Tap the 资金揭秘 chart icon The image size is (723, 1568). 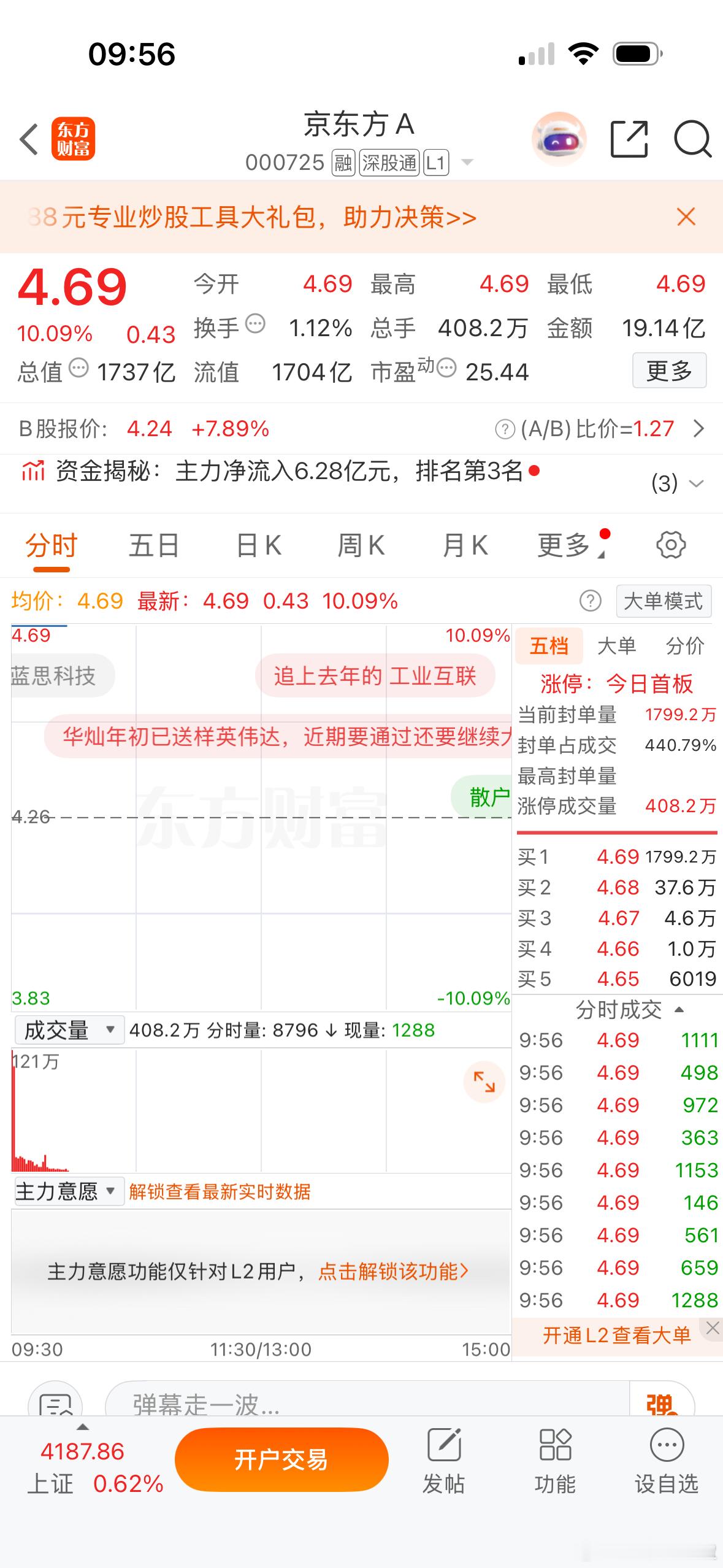pyautogui.click(x=33, y=471)
